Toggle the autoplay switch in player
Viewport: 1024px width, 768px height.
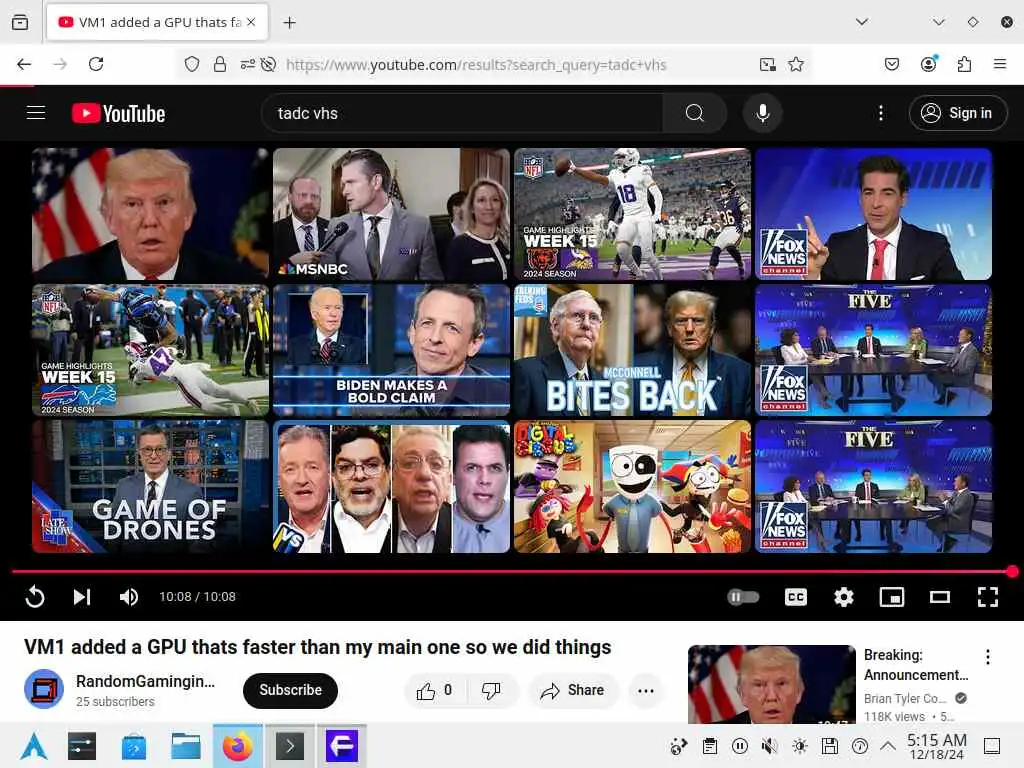pyautogui.click(x=743, y=596)
